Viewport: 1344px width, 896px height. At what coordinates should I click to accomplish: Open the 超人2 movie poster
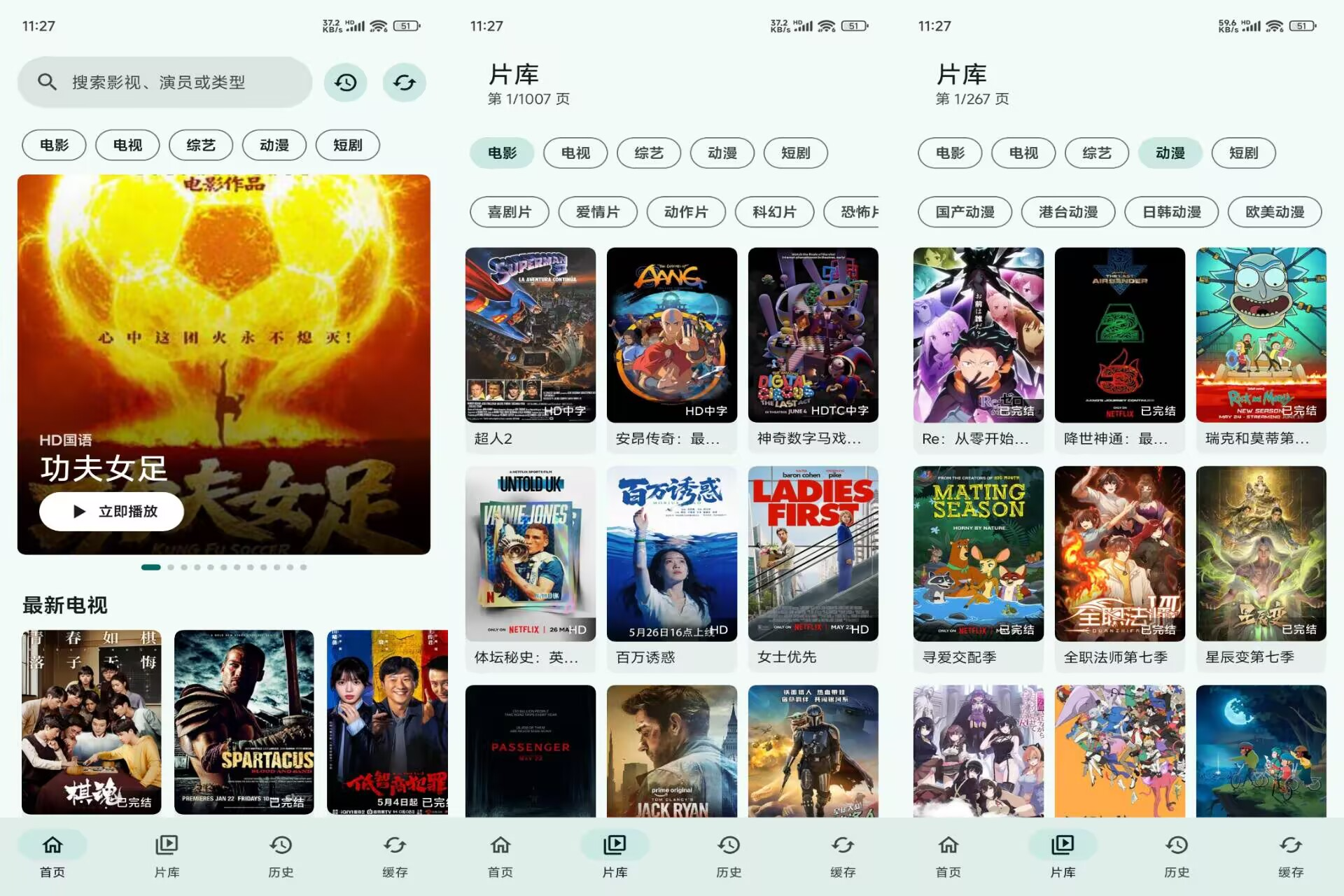[x=531, y=335]
